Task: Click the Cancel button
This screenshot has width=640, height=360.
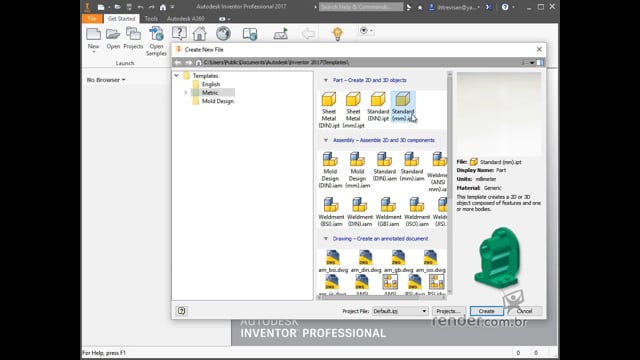Action: tap(524, 311)
